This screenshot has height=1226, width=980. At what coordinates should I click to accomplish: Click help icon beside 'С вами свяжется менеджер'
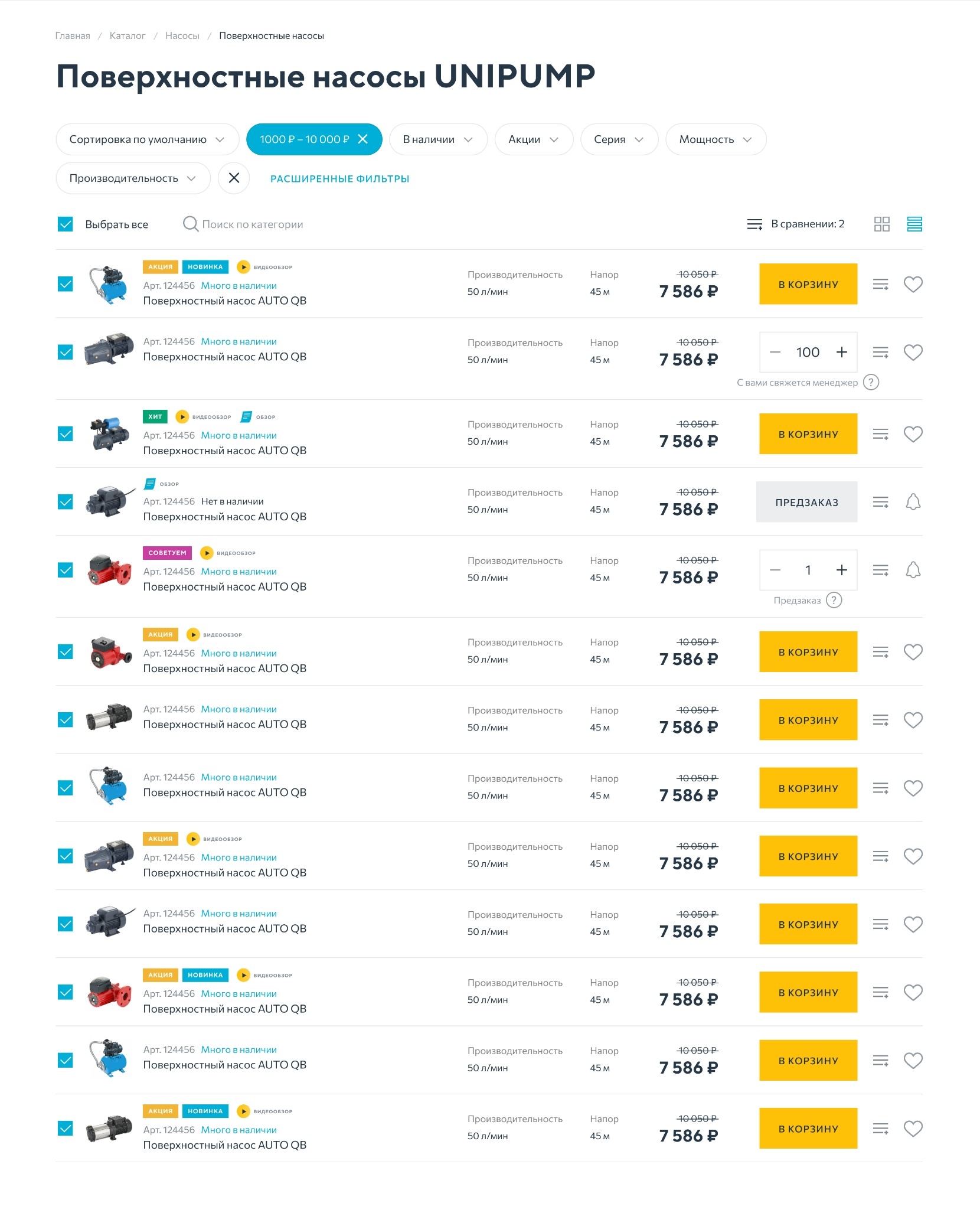[x=871, y=383]
